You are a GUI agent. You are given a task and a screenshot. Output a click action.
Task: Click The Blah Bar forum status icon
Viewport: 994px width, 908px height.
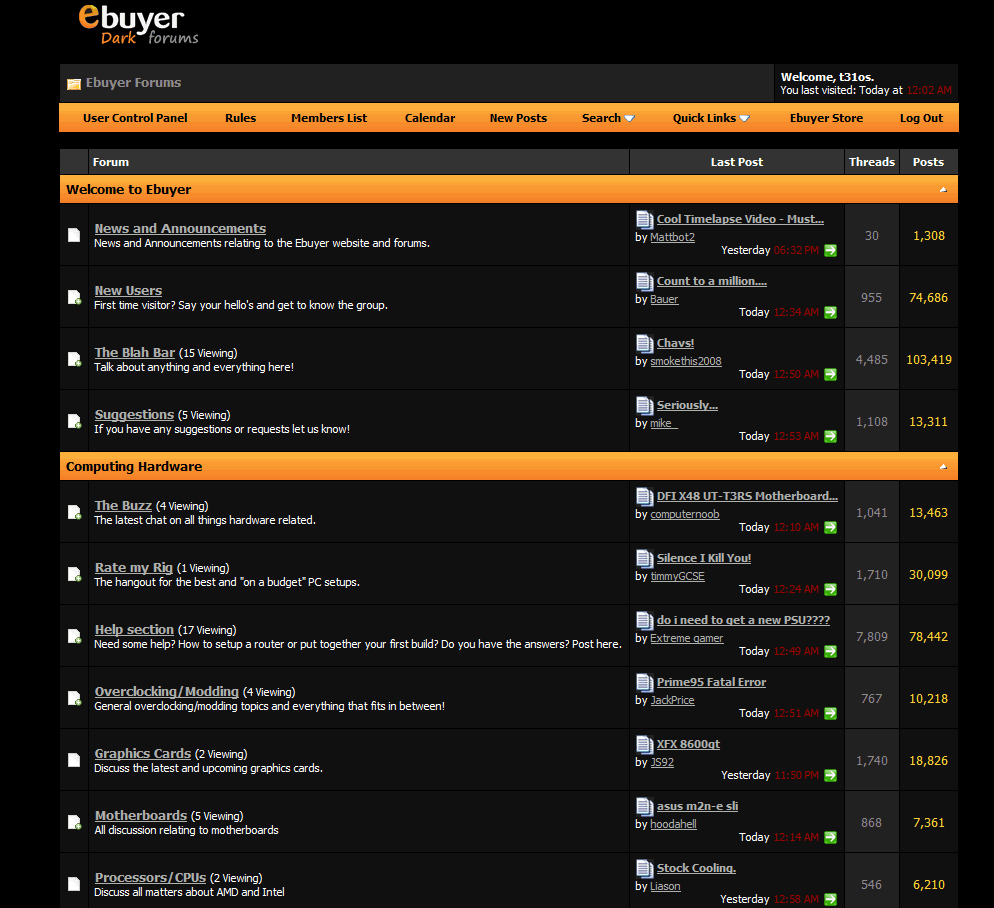74,359
